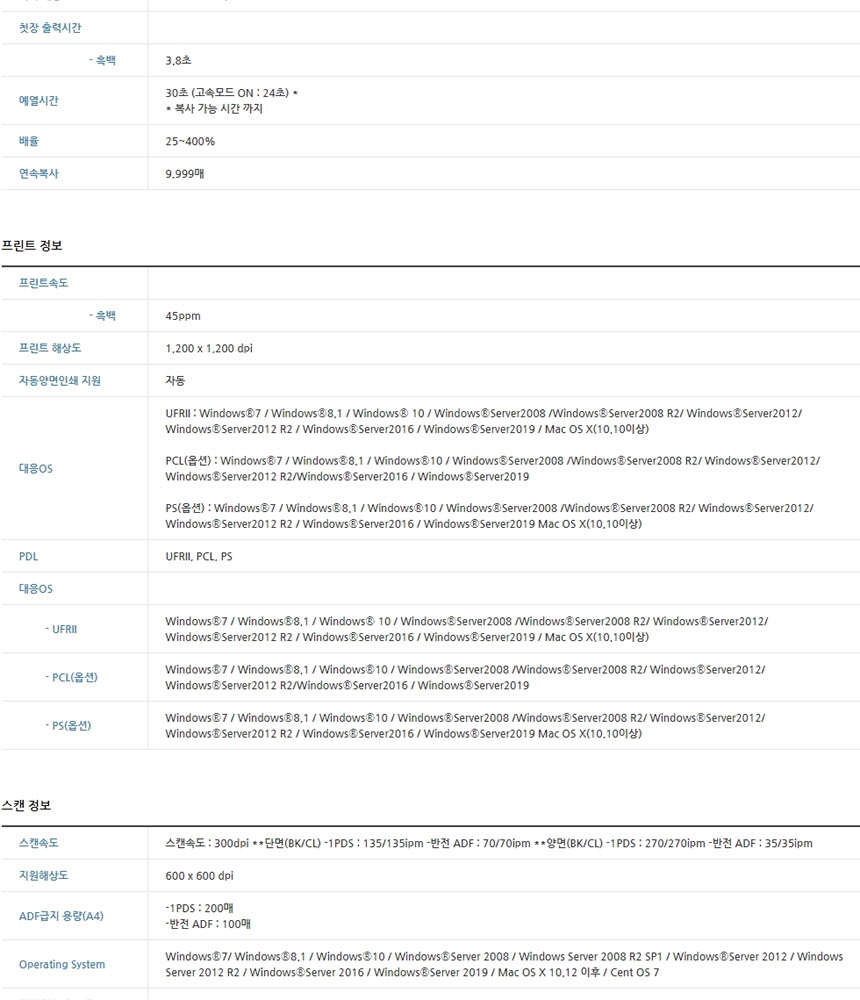This screenshot has height=1000, width=860.
Task: Click the 프린트 정보 section heading
Action: click(32, 246)
